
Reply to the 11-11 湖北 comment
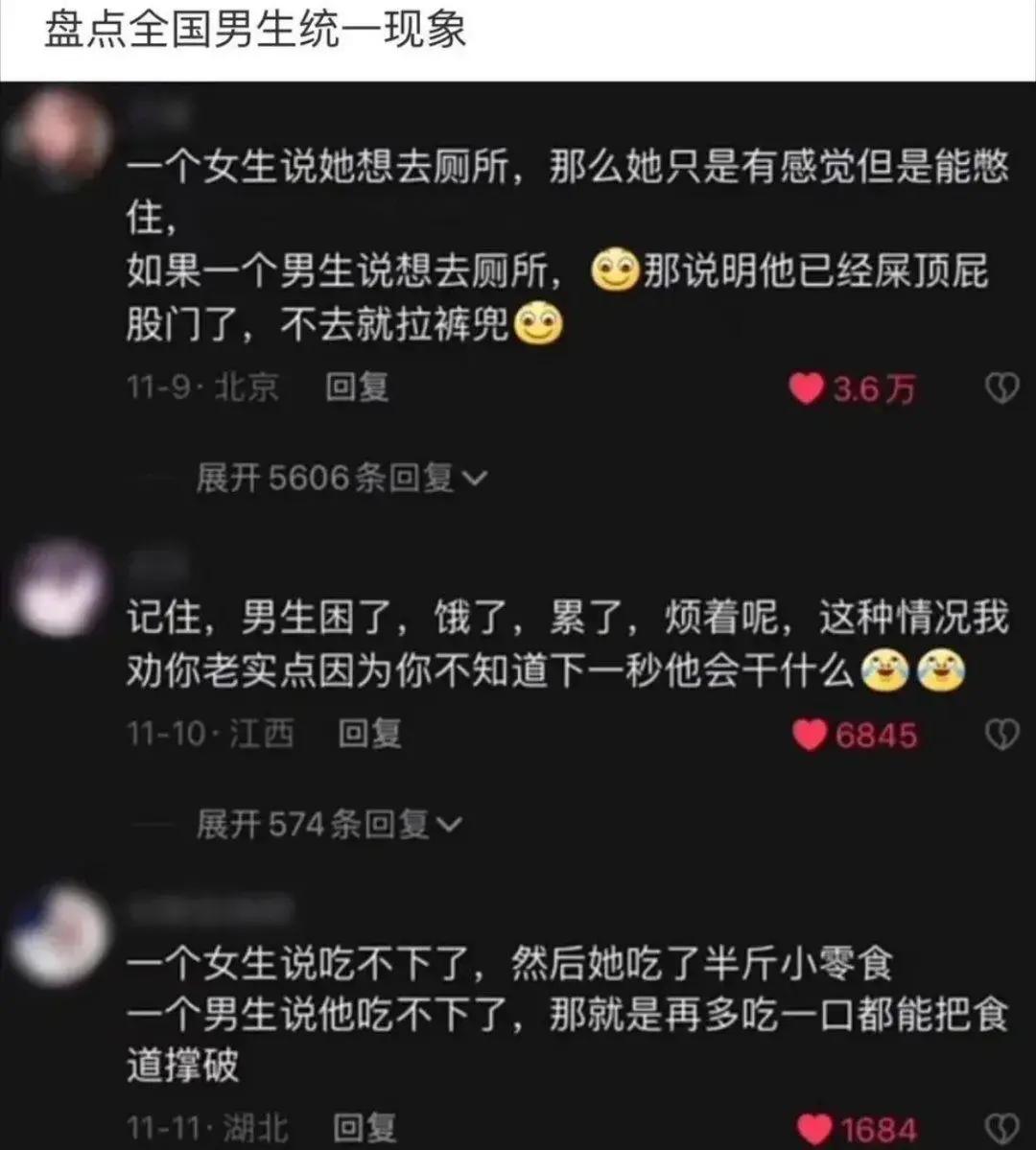click(365, 1127)
